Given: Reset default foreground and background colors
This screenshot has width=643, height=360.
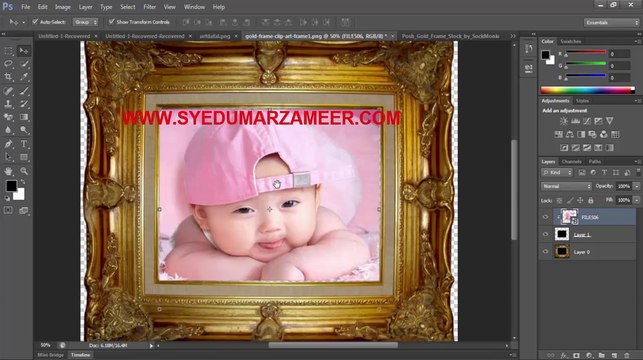Looking at the screenshot, I should tap(7, 198).
